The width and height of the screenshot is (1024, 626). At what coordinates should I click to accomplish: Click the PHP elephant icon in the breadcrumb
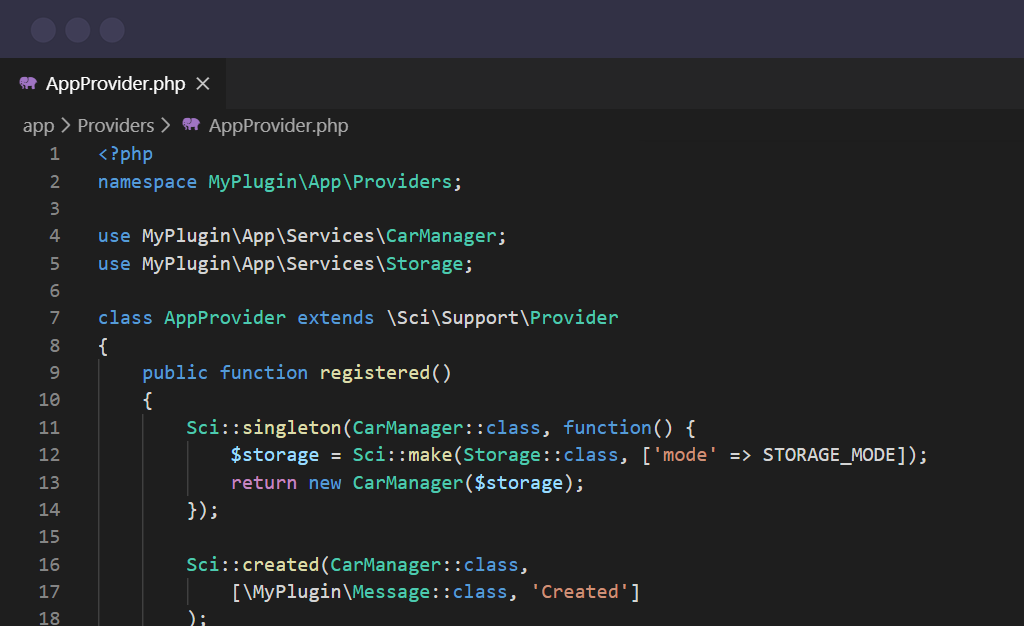[191, 124]
